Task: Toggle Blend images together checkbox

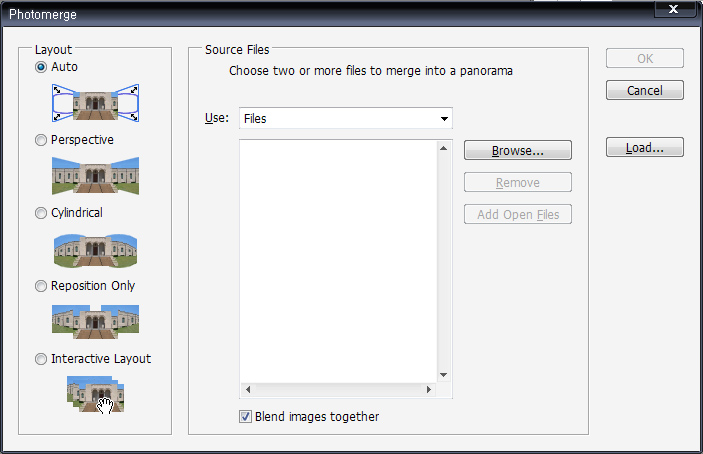Action: 245,417
